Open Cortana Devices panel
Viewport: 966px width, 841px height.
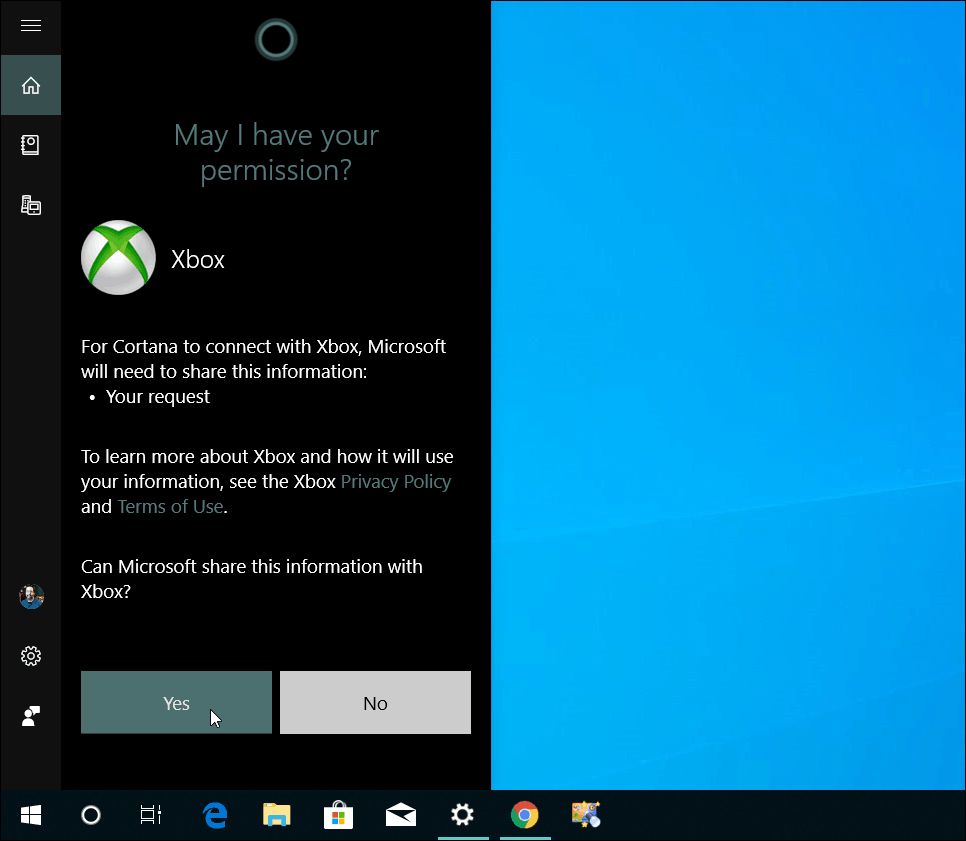[x=31, y=205]
